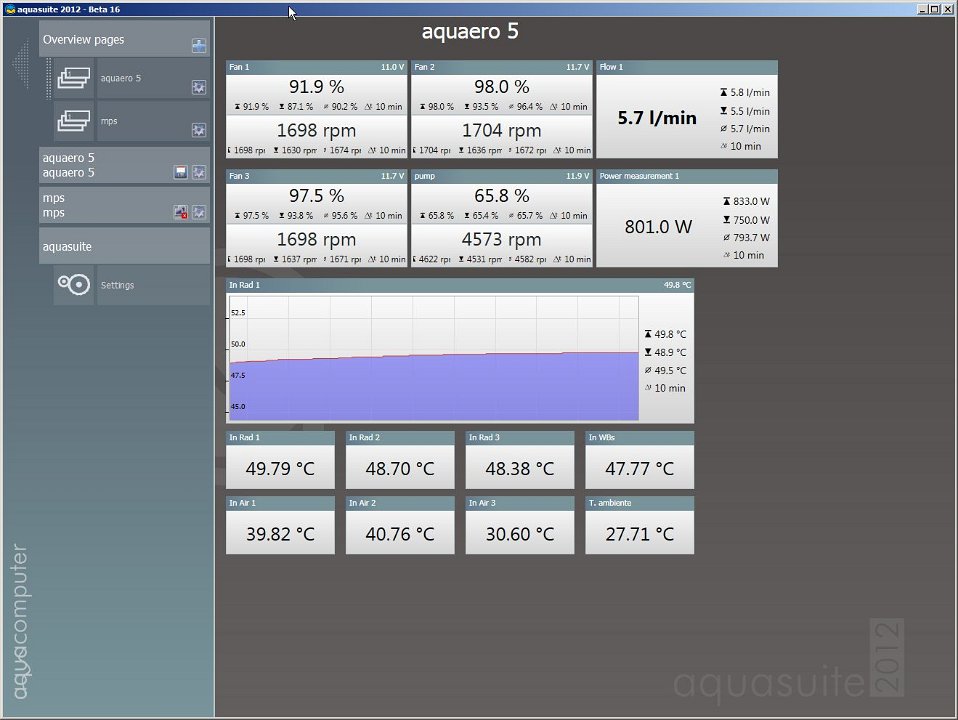Select Fan 1 value 91.9 %
The width and height of the screenshot is (958, 720).
pyautogui.click(x=316, y=87)
